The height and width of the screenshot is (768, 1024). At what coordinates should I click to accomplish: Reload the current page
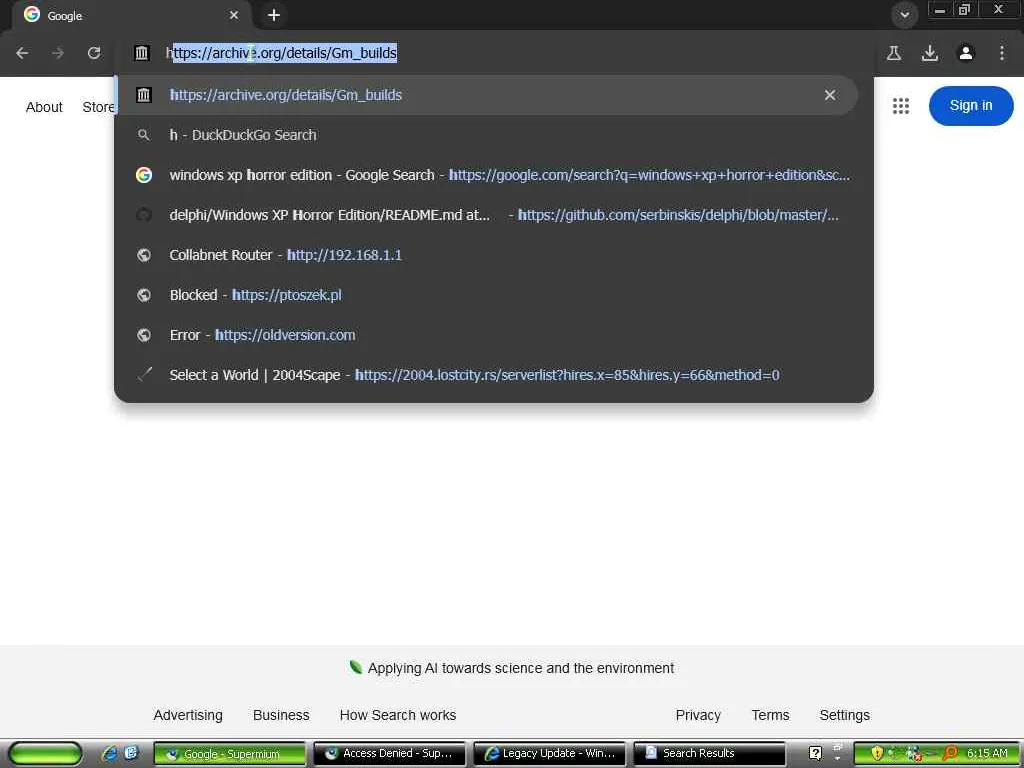click(x=94, y=53)
